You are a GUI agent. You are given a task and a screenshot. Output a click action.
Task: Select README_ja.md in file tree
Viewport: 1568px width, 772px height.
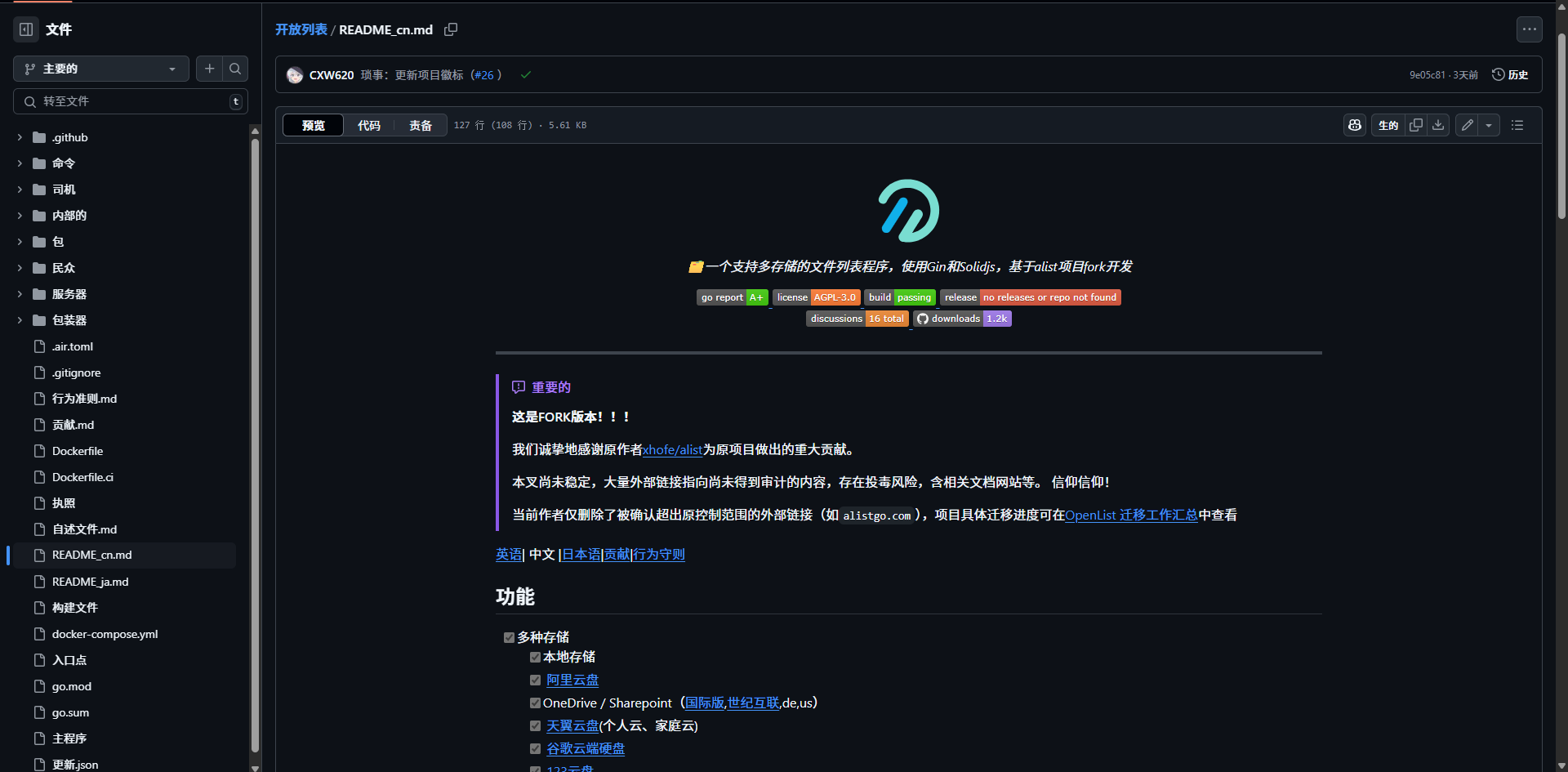(x=91, y=582)
